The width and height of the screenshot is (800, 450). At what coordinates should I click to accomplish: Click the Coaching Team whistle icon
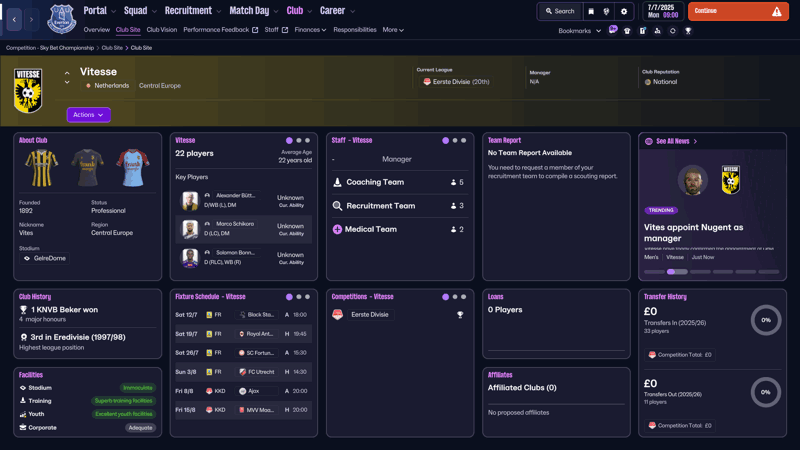(x=337, y=182)
